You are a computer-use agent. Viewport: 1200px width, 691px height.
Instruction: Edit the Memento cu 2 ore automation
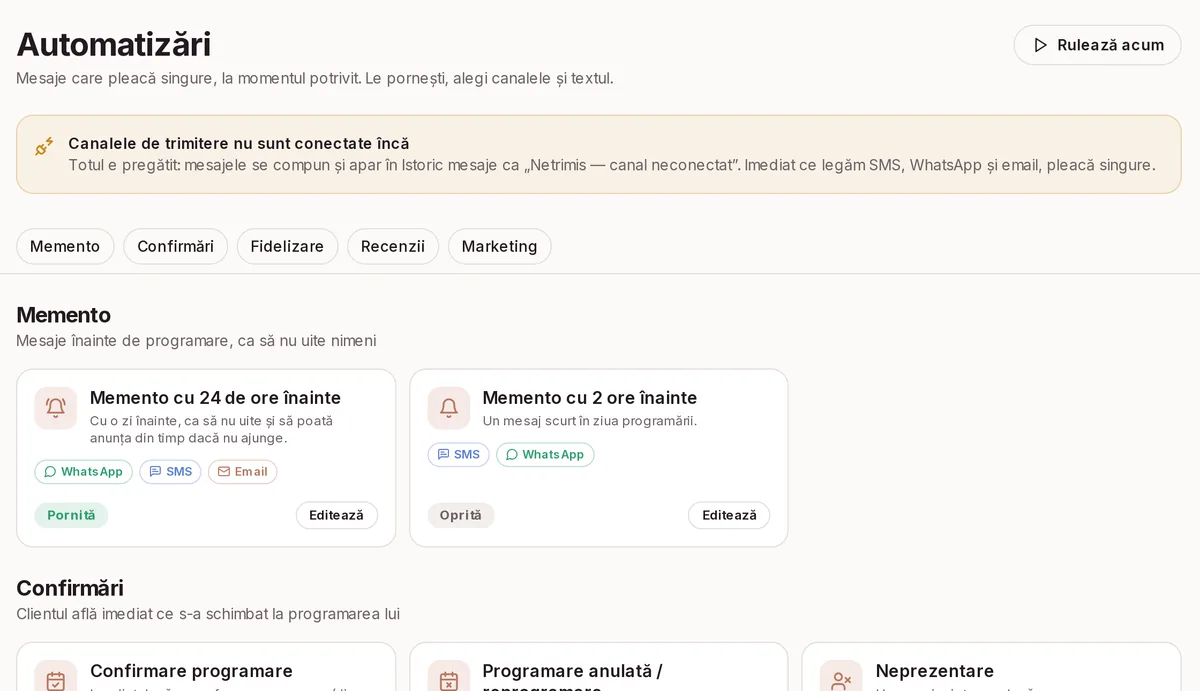pyautogui.click(x=729, y=515)
